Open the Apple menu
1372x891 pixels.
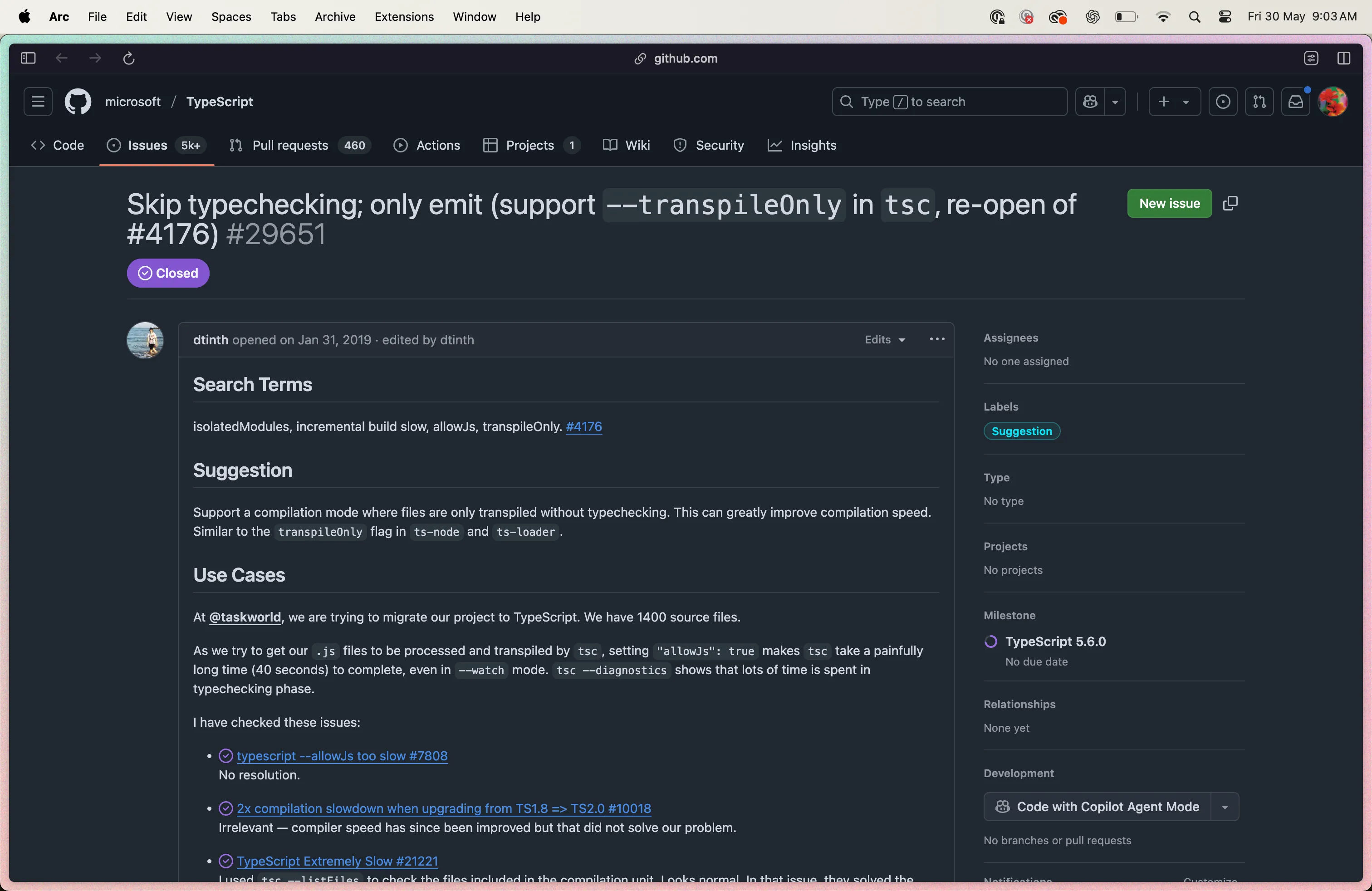[x=25, y=17]
